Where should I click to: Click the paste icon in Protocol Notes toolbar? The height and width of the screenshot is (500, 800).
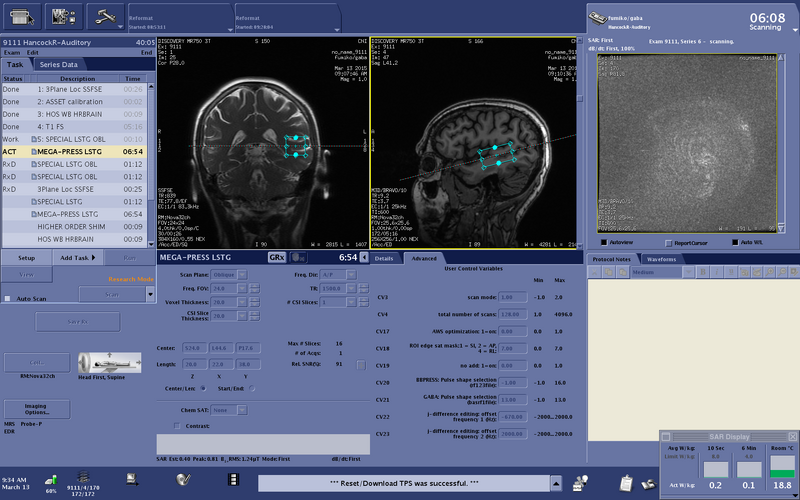pyautogui.click(x=622, y=272)
